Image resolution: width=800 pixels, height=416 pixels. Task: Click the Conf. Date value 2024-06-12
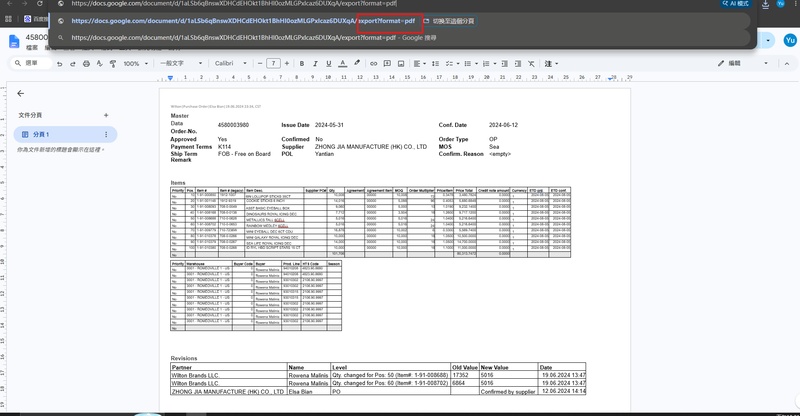[503, 125]
